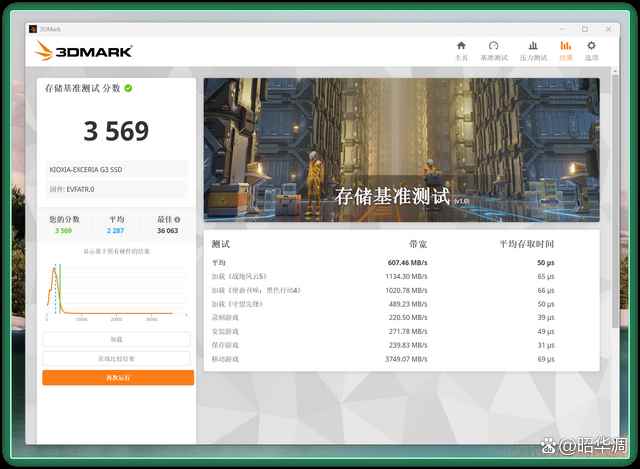This screenshot has height=469, width=640.
Task: Click the average score value 2 287
Action: pyautogui.click(x=116, y=231)
